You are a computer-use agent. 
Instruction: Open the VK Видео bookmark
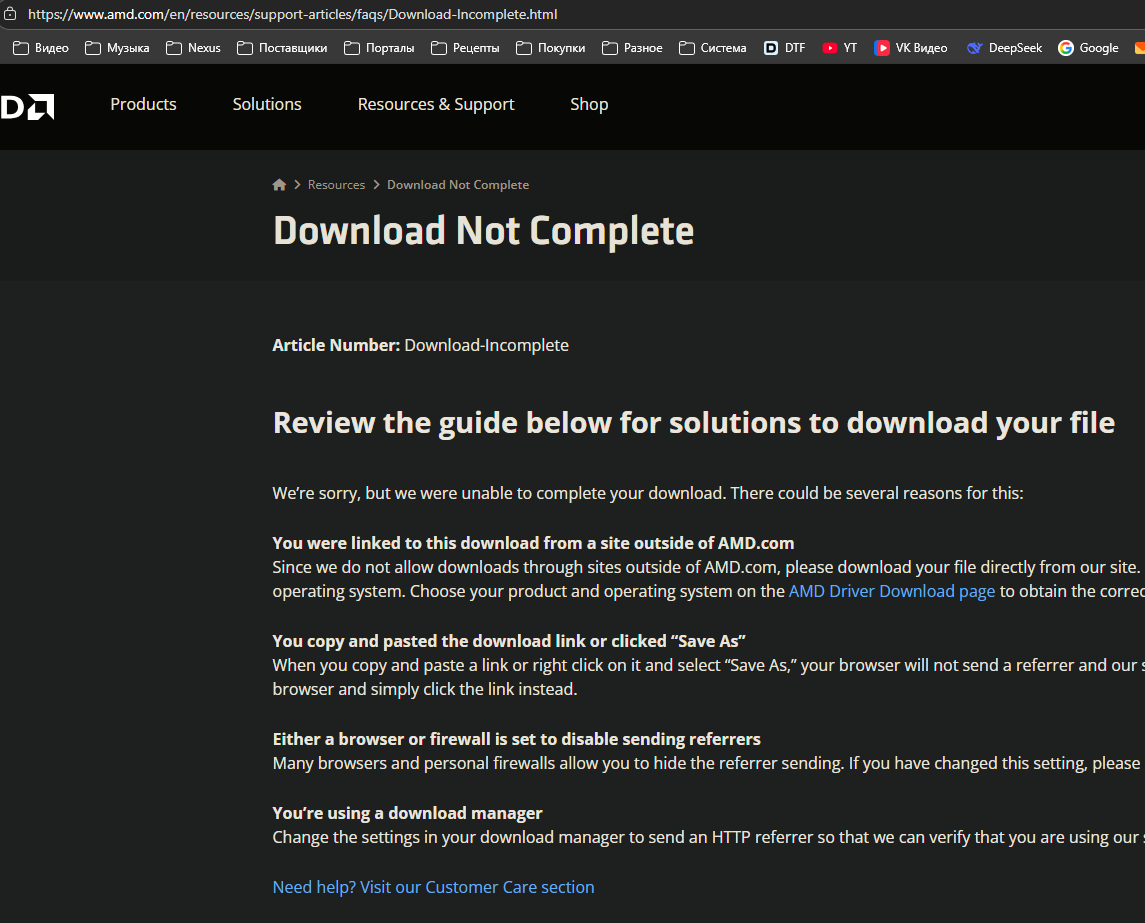(x=911, y=48)
